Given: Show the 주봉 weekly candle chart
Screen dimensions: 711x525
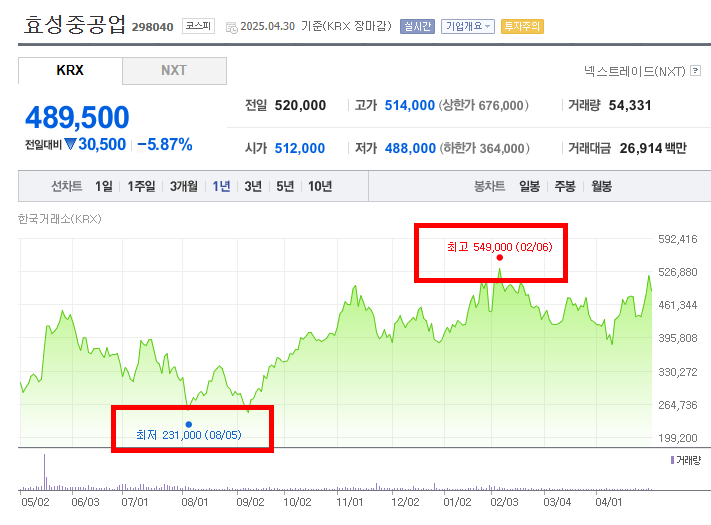Looking at the screenshot, I should (x=565, y=186).
